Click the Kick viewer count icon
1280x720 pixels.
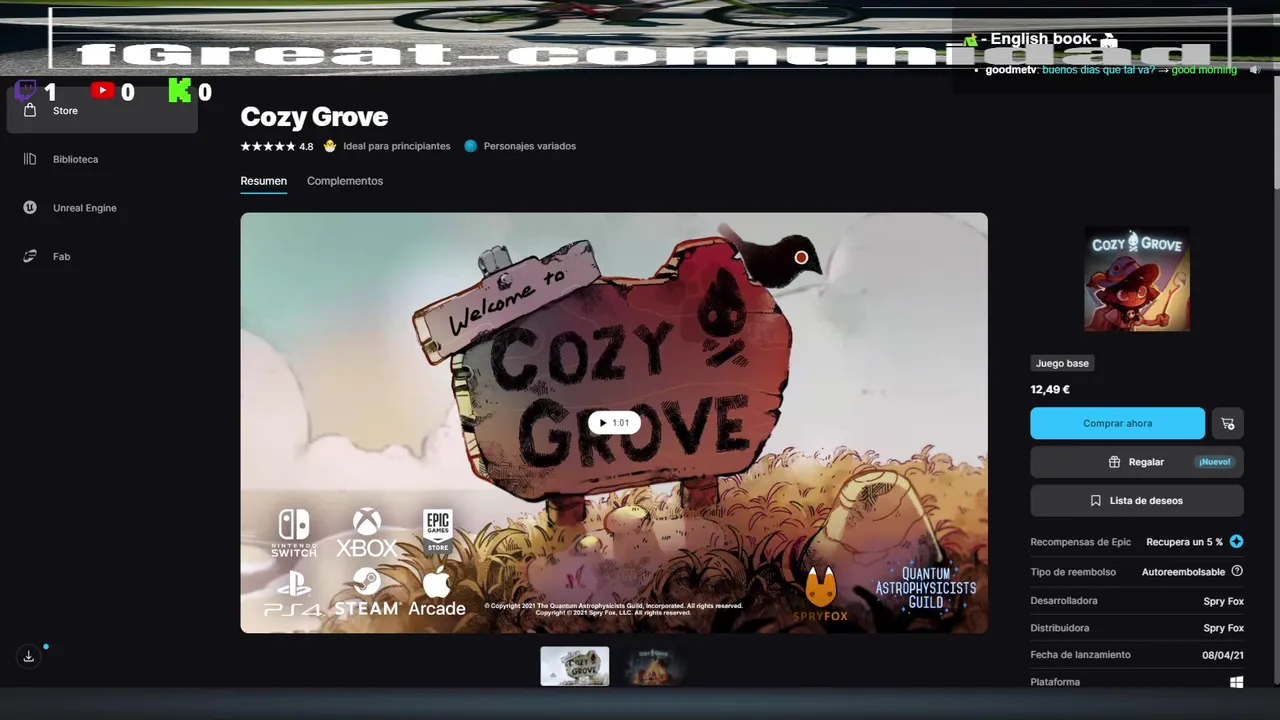coord(179,91)
